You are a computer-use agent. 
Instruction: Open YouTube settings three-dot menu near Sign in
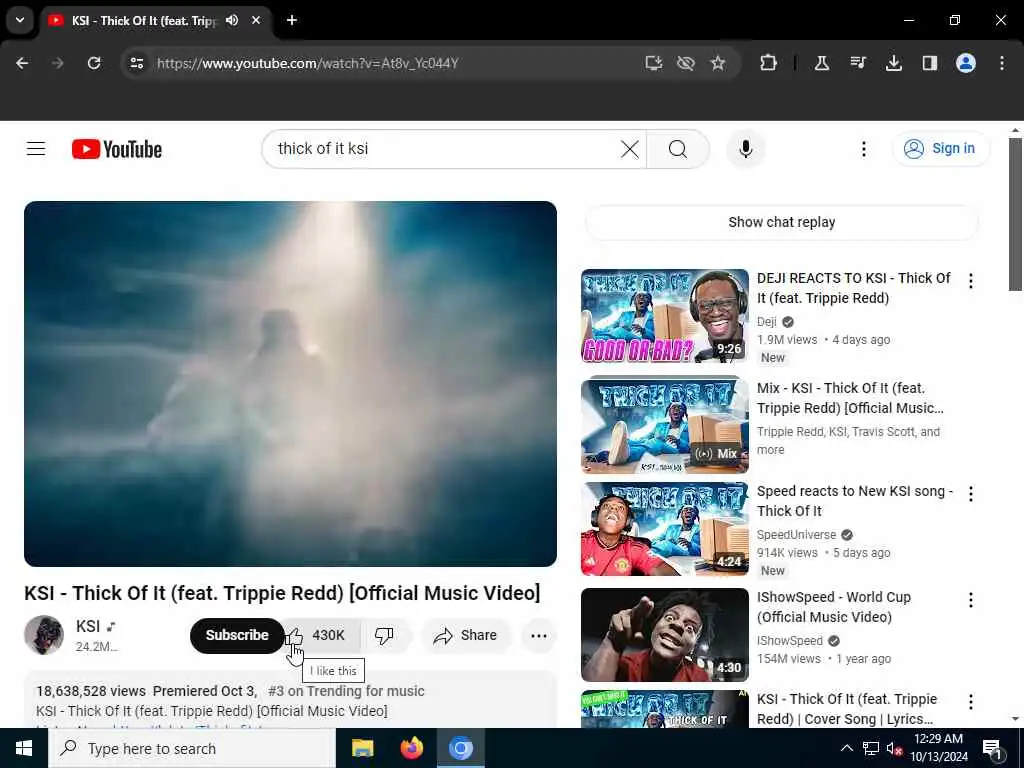pyautogui.click(x=863, y=149)
